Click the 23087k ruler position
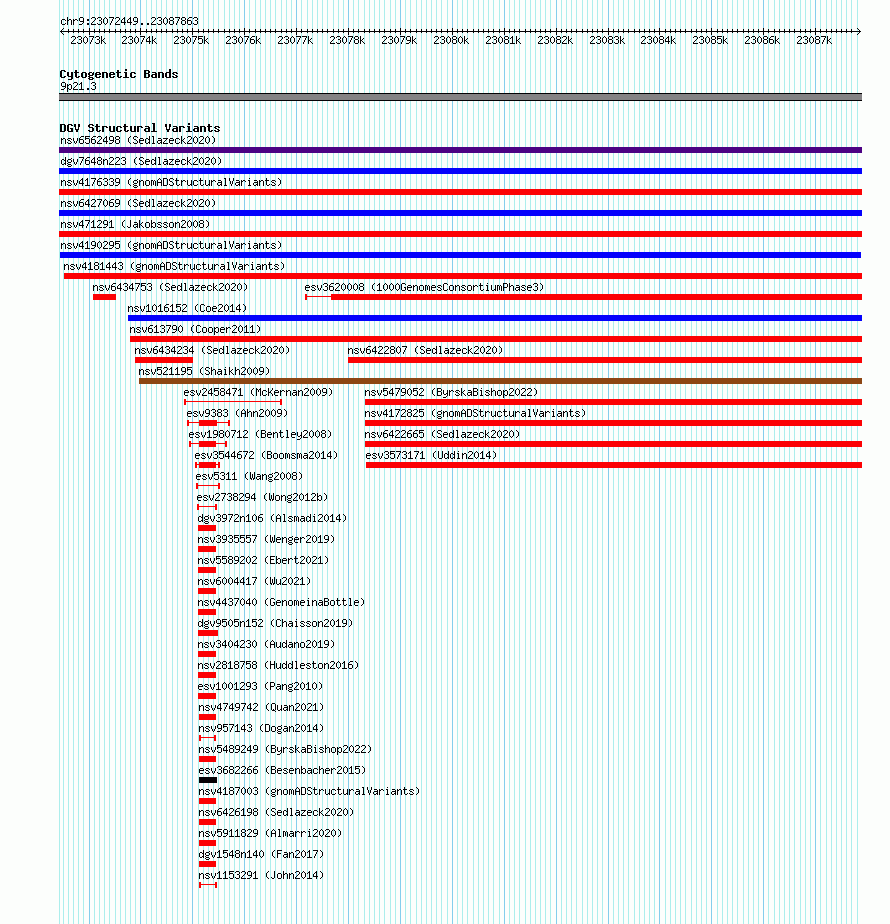 [x=814, y=41]
